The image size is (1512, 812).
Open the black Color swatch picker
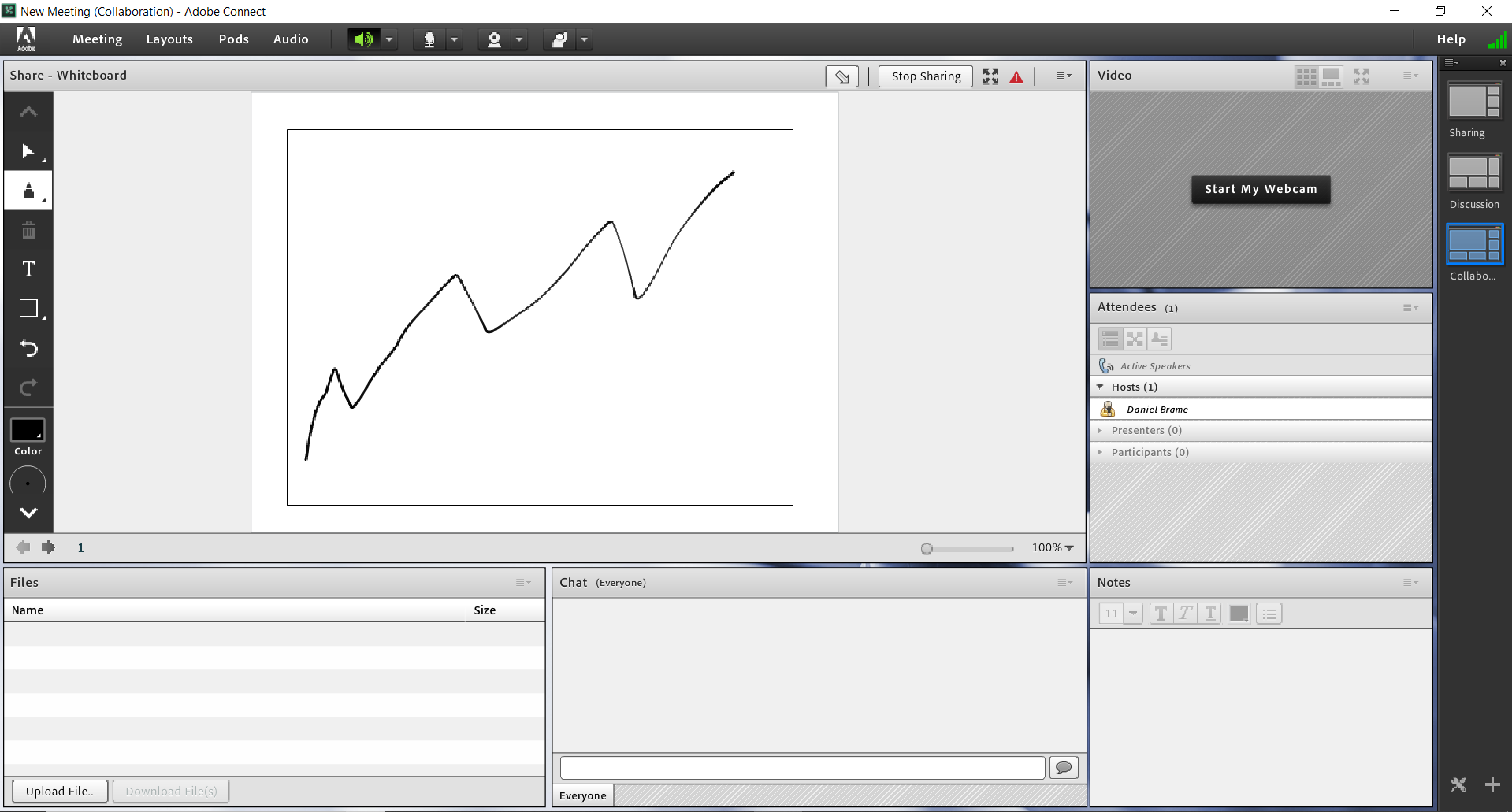[x=28, y=430]
